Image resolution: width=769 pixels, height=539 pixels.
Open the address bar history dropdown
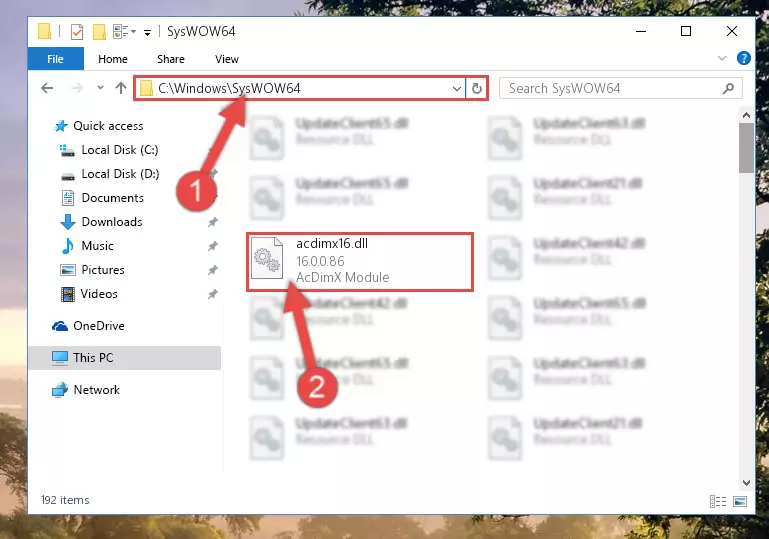457,89
